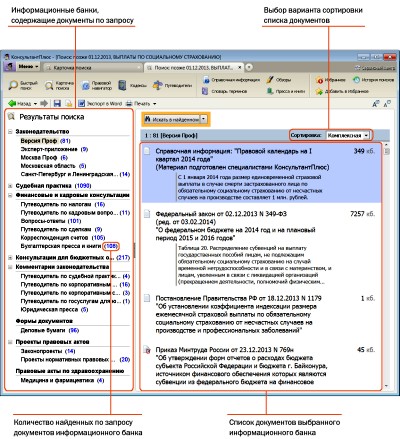Select Законопроекты (14)

(48, 351)
